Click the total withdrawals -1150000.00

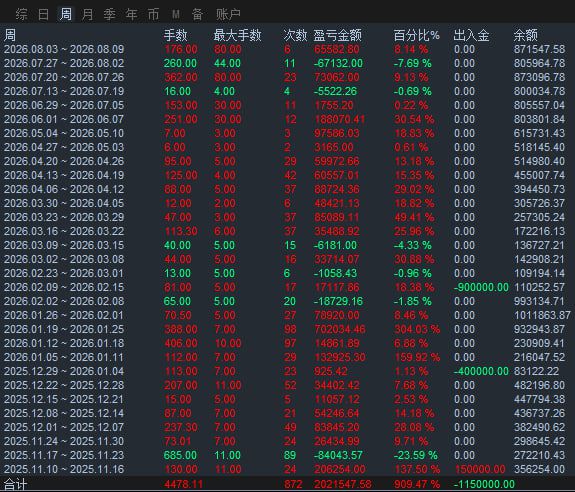pyautogui.click(x=484, y=484)
